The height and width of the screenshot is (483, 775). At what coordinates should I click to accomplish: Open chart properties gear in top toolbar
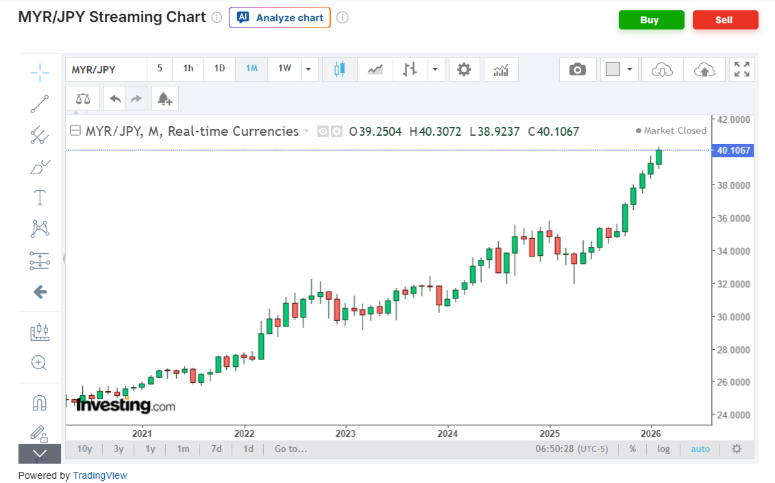pos(462,69)
